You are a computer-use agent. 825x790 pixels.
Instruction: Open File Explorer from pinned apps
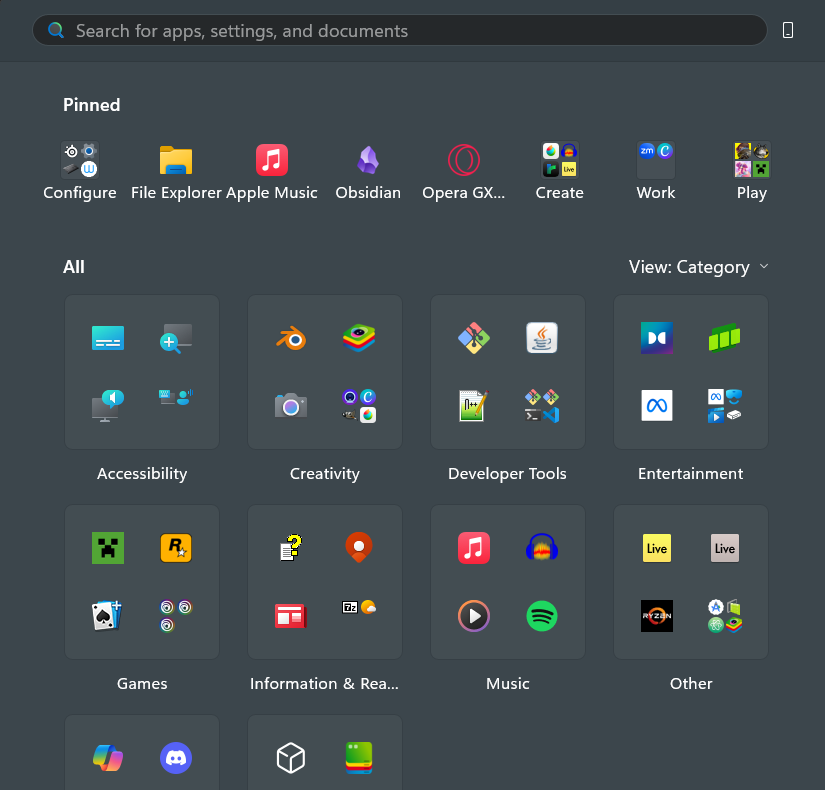click(x=176, y=160)
